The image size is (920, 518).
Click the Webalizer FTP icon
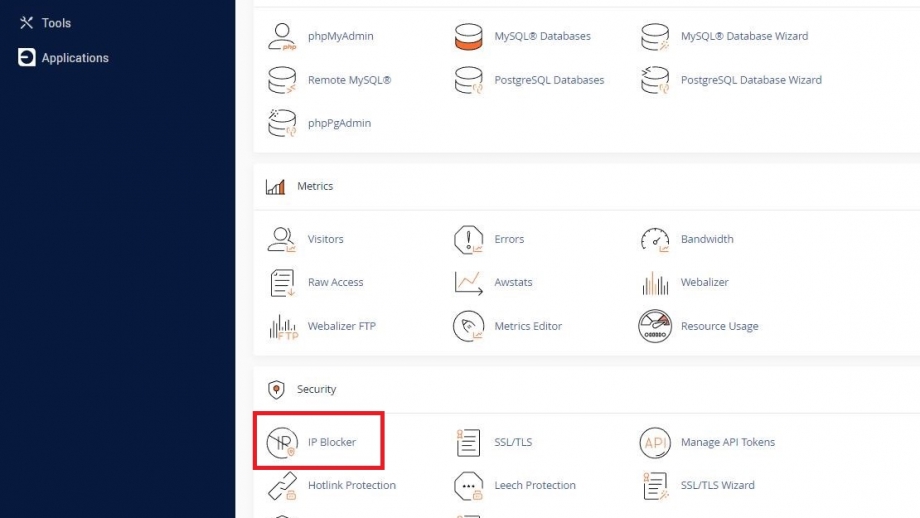[x=283, y=327]
